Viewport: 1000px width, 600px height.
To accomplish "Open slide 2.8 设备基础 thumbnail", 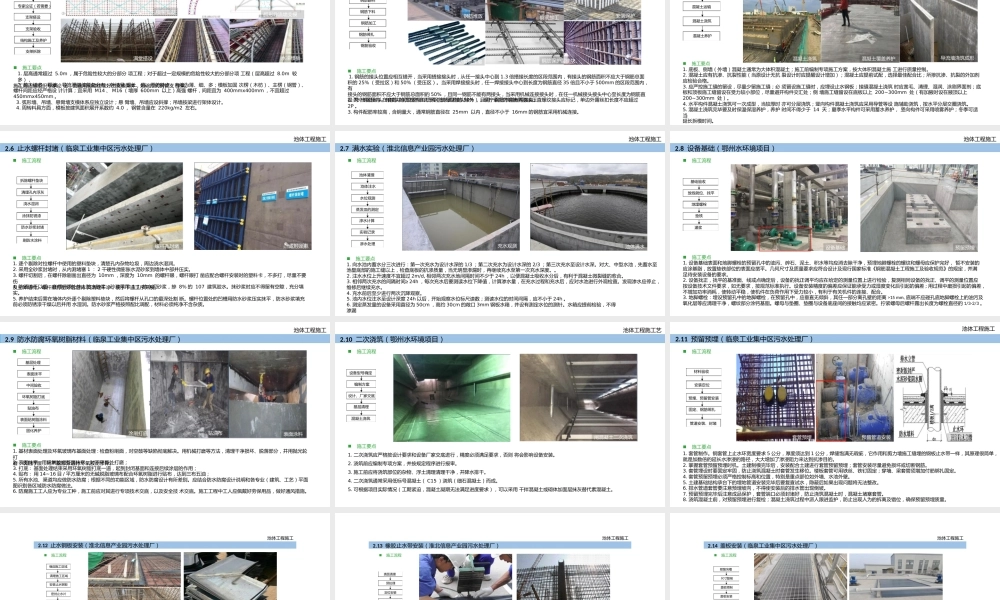I will click(x=835, y=223).
